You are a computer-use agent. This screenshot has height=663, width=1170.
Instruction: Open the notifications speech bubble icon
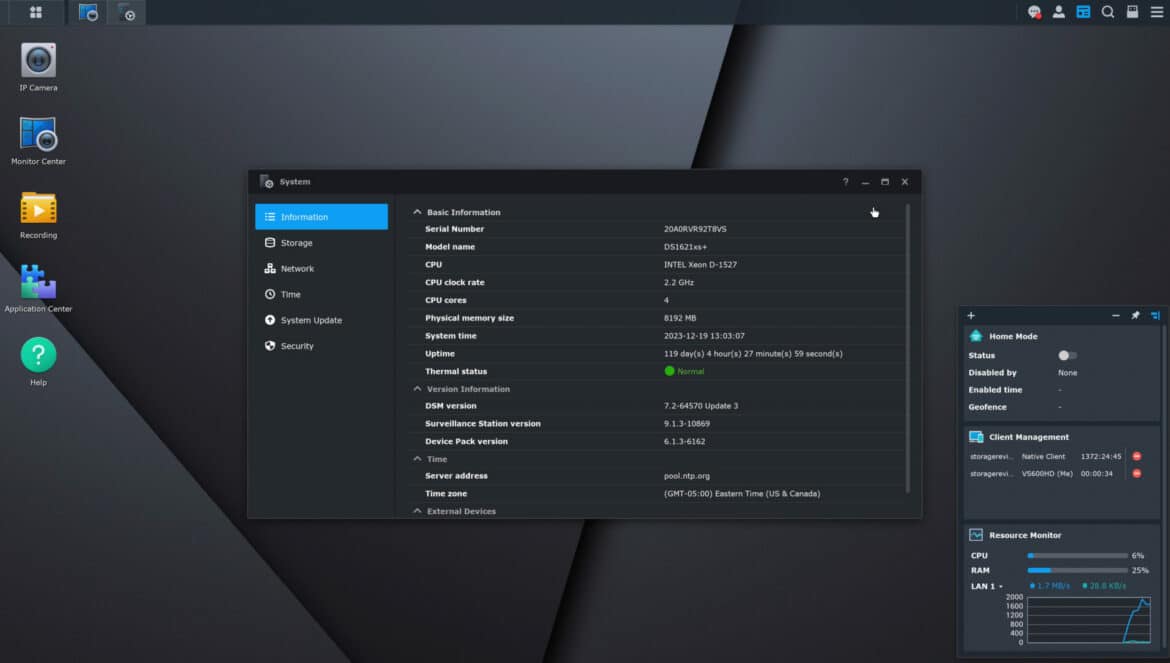[1034, 12]
